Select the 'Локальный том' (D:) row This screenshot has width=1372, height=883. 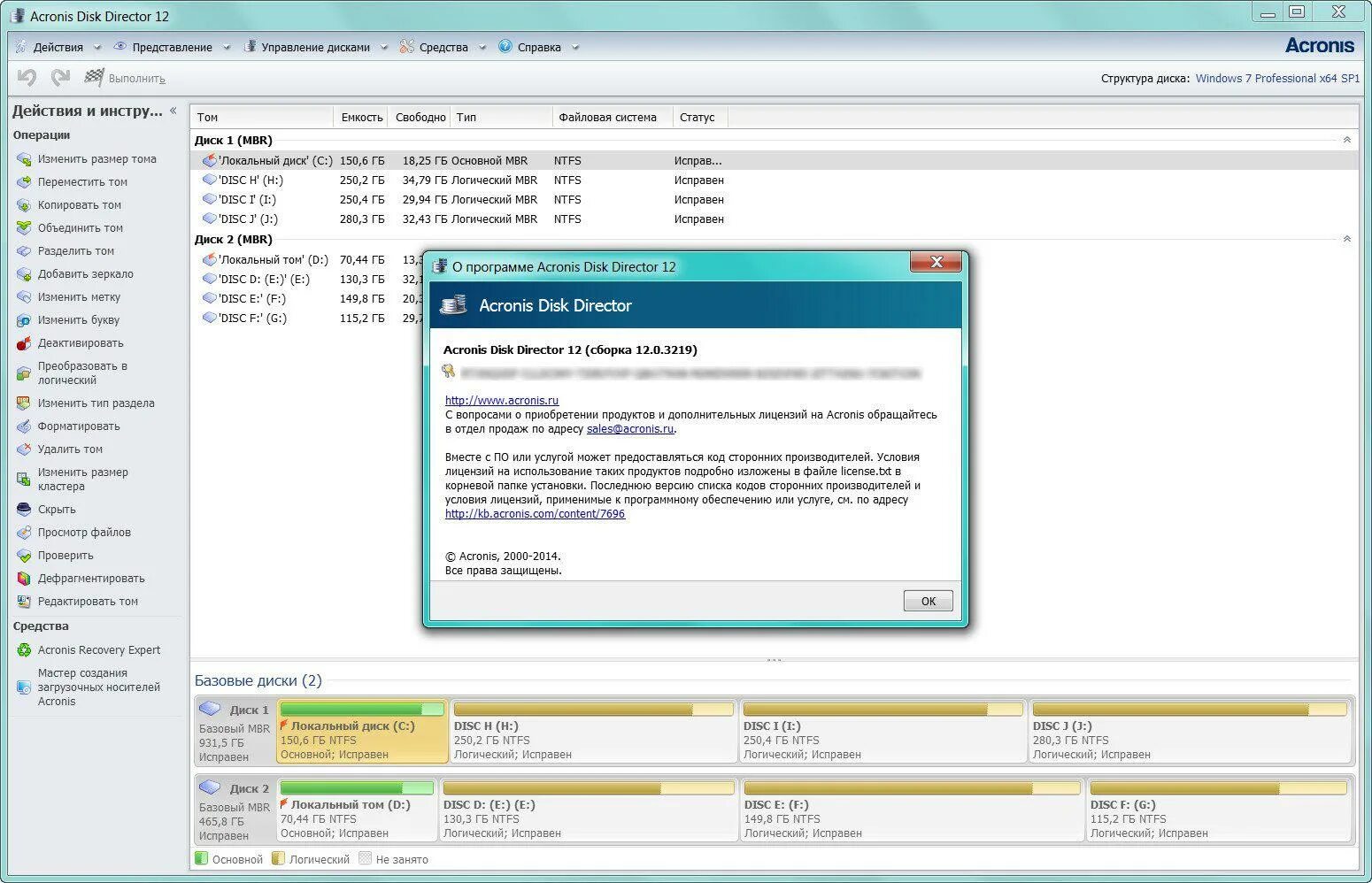[307, 259]
